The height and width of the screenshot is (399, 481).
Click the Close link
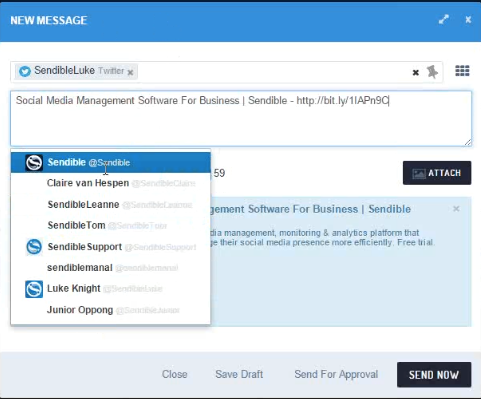pos(174,374)
